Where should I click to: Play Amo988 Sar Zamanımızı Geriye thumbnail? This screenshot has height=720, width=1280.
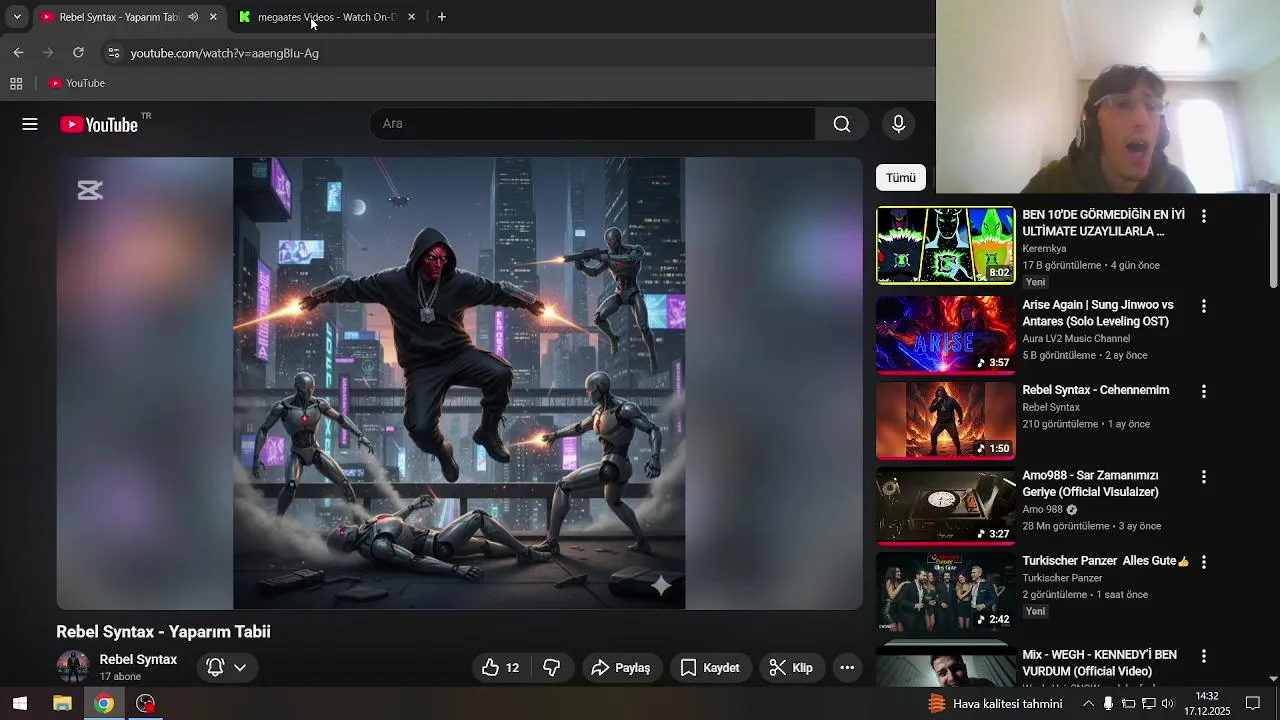pyautogui.click(x=946, y=506)
